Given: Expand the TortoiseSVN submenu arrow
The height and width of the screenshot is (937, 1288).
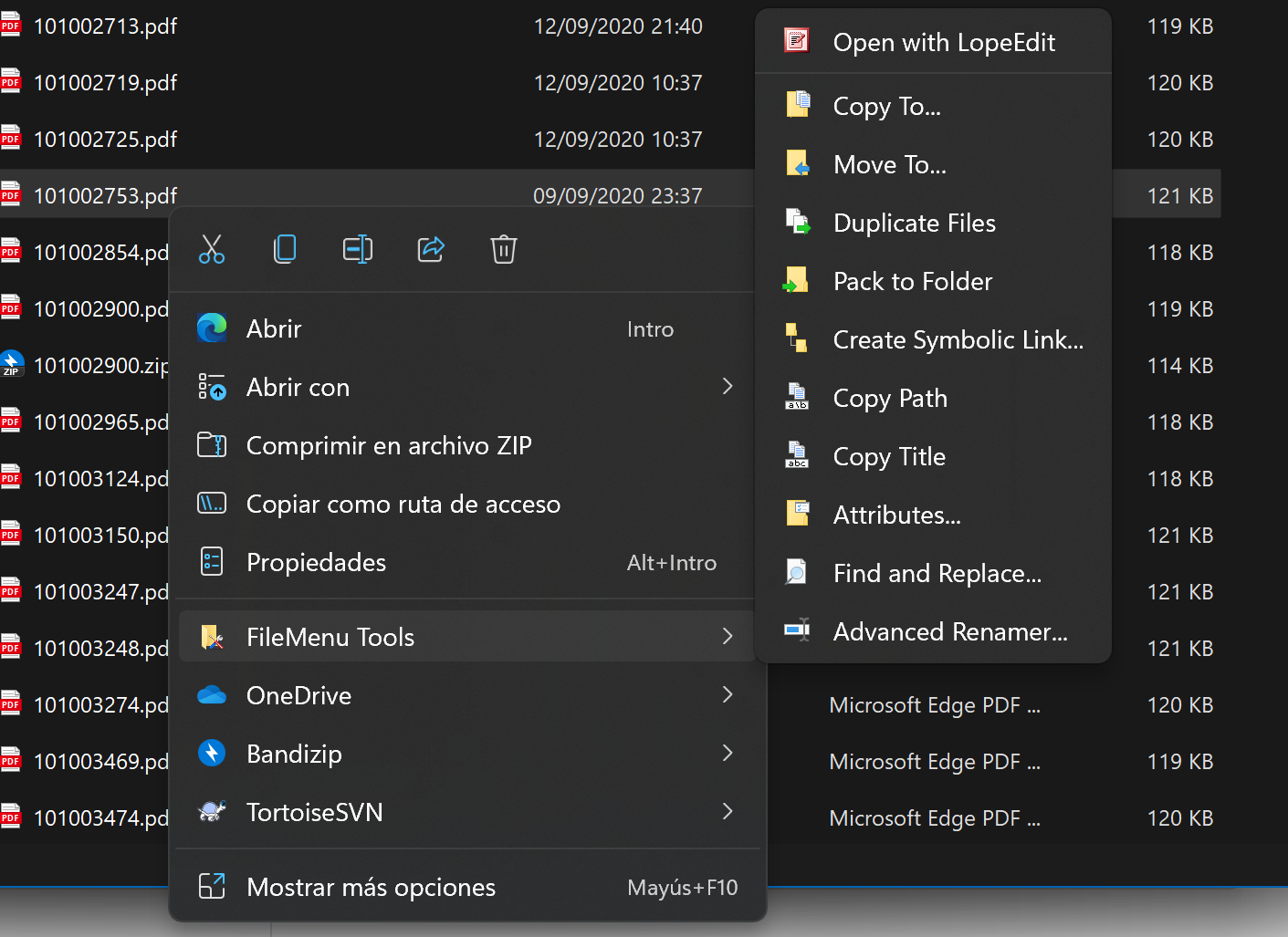Looking at the screenshot, I should 728,812.
